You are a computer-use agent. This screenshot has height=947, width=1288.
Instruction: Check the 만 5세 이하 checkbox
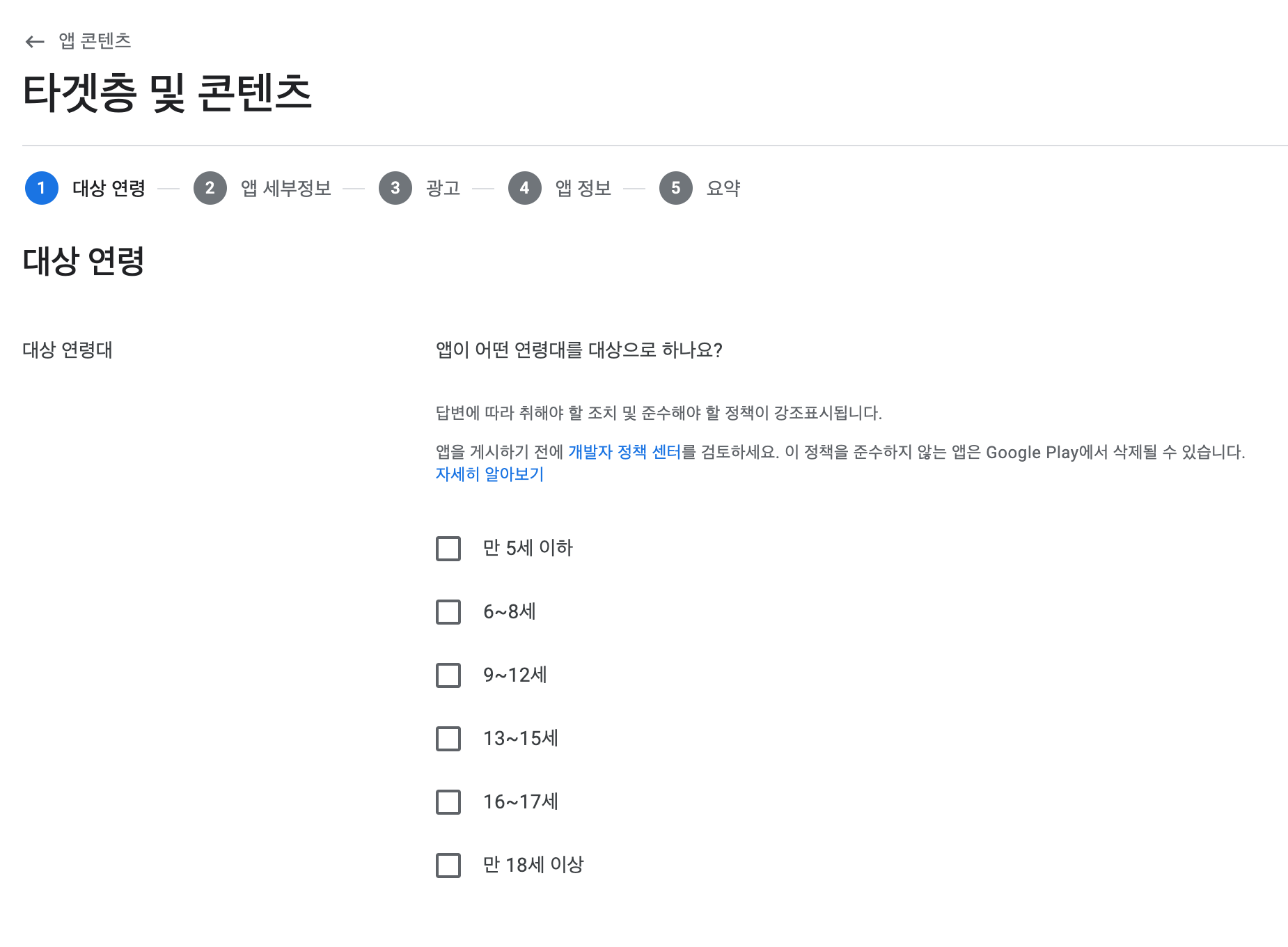(x=448, y=549)
